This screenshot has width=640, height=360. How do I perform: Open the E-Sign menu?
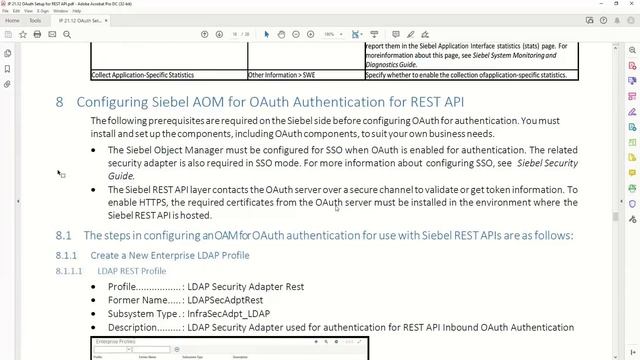tap(43, 11)
